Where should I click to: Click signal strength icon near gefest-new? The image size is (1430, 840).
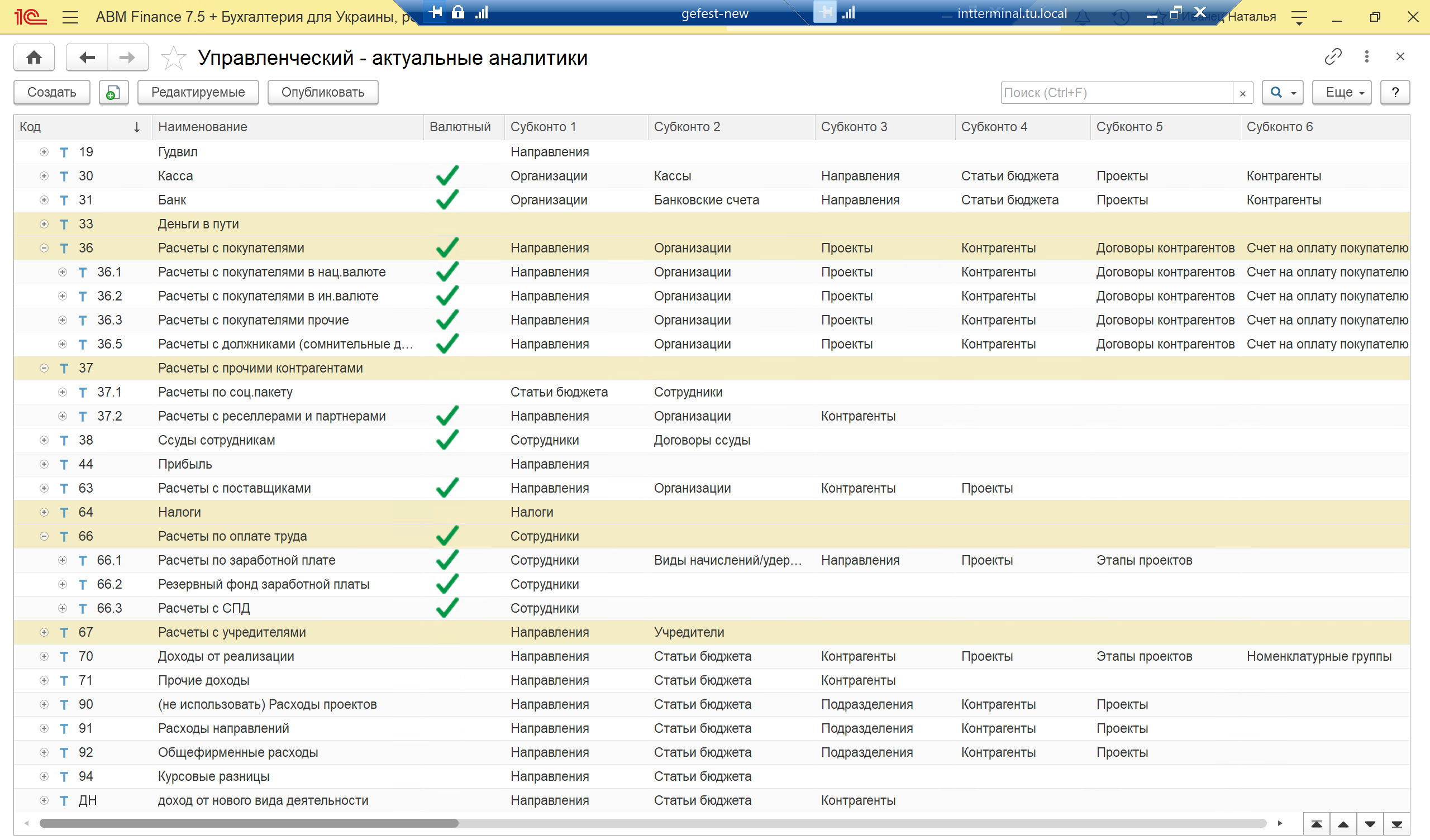click(482, 12)
